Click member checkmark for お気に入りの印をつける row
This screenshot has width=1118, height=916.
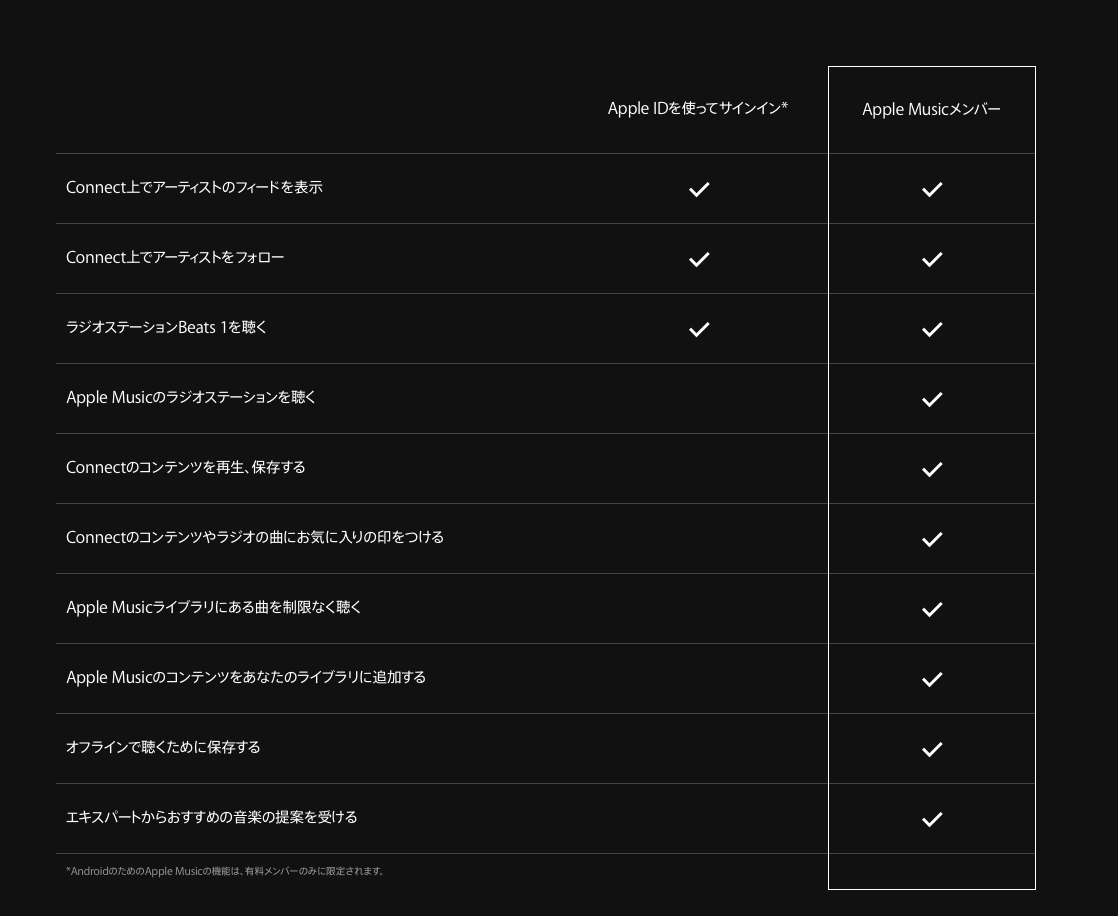pyautogui.click(x=932, y=539)
